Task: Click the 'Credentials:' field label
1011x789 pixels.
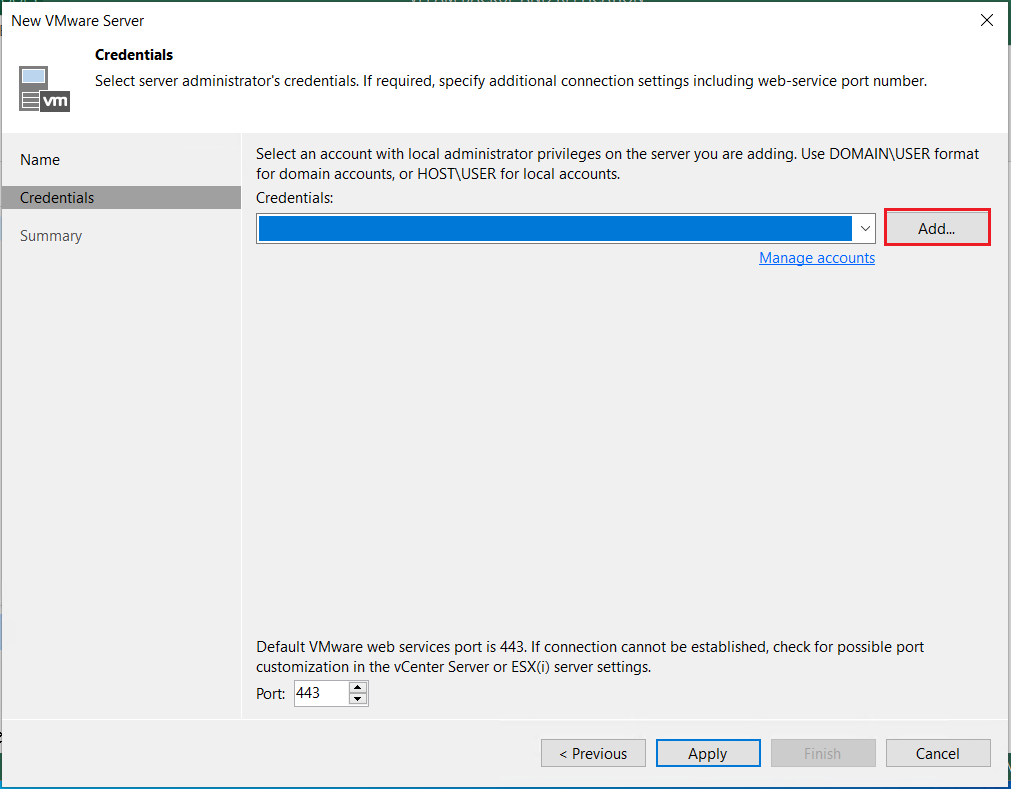Action: click(x=295, y=198)
